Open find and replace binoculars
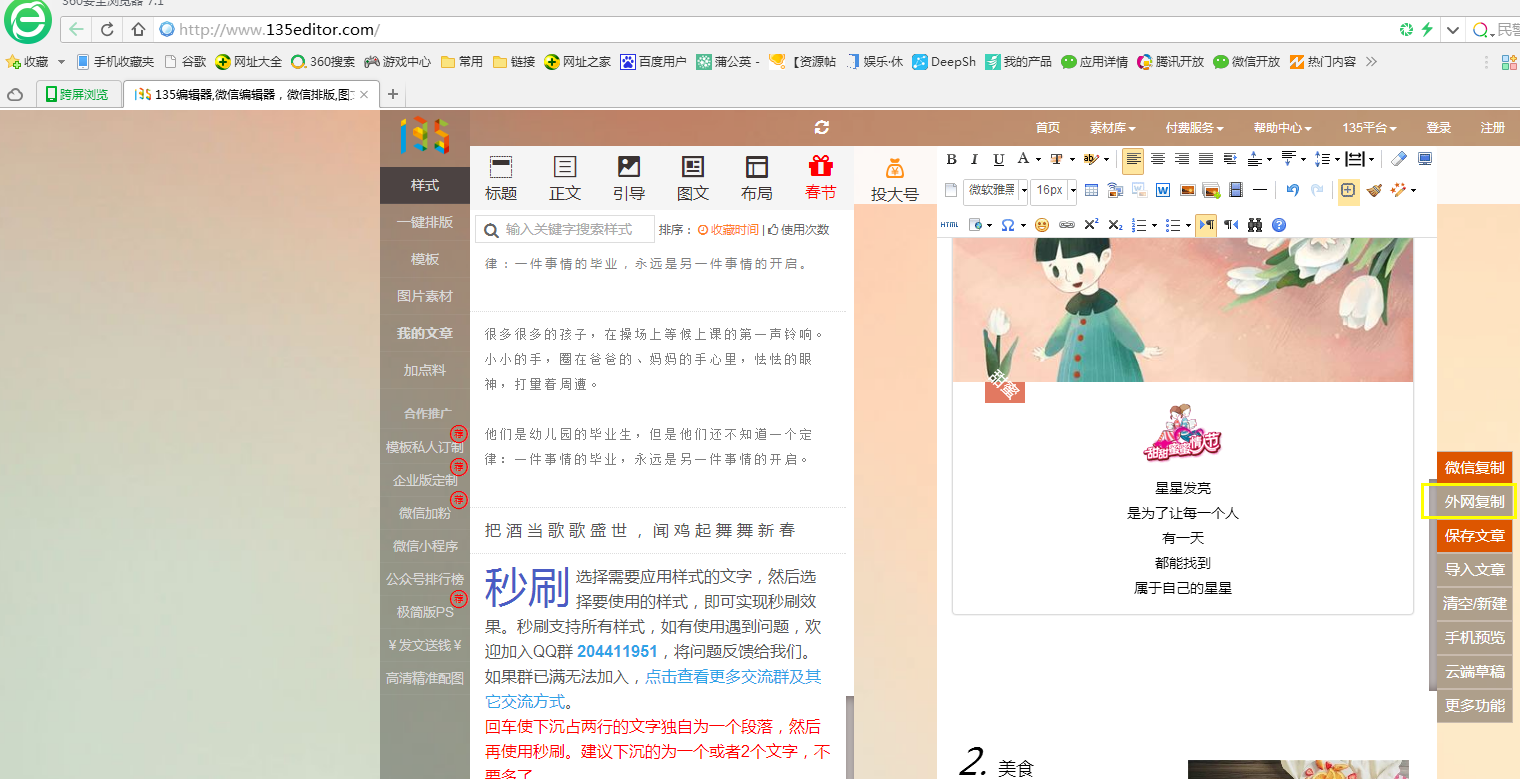This screenshot has height=779, width=1520. (x=1255, y=225)
